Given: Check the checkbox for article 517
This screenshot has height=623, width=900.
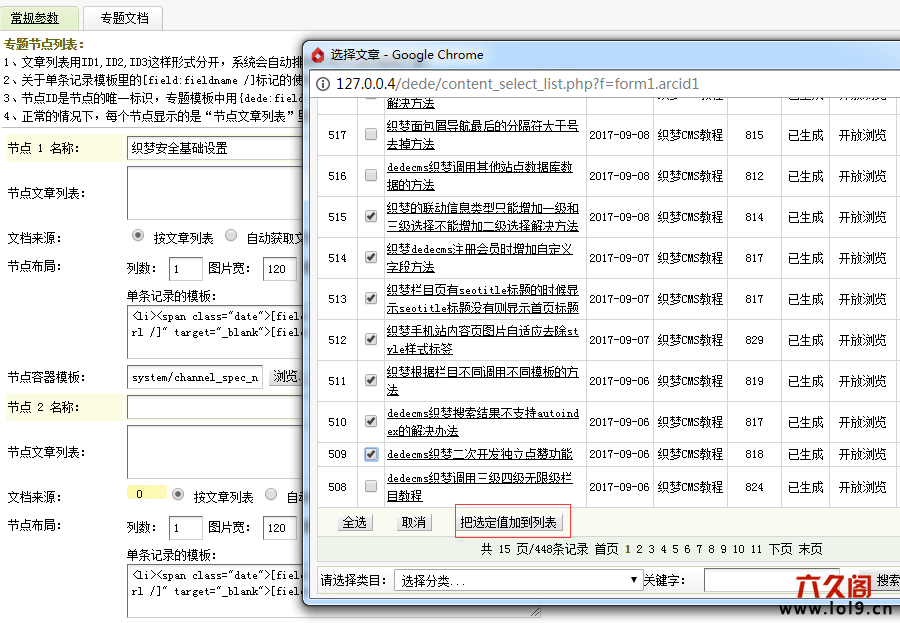Looking at the screenshot, I should [x=371, y=135].
